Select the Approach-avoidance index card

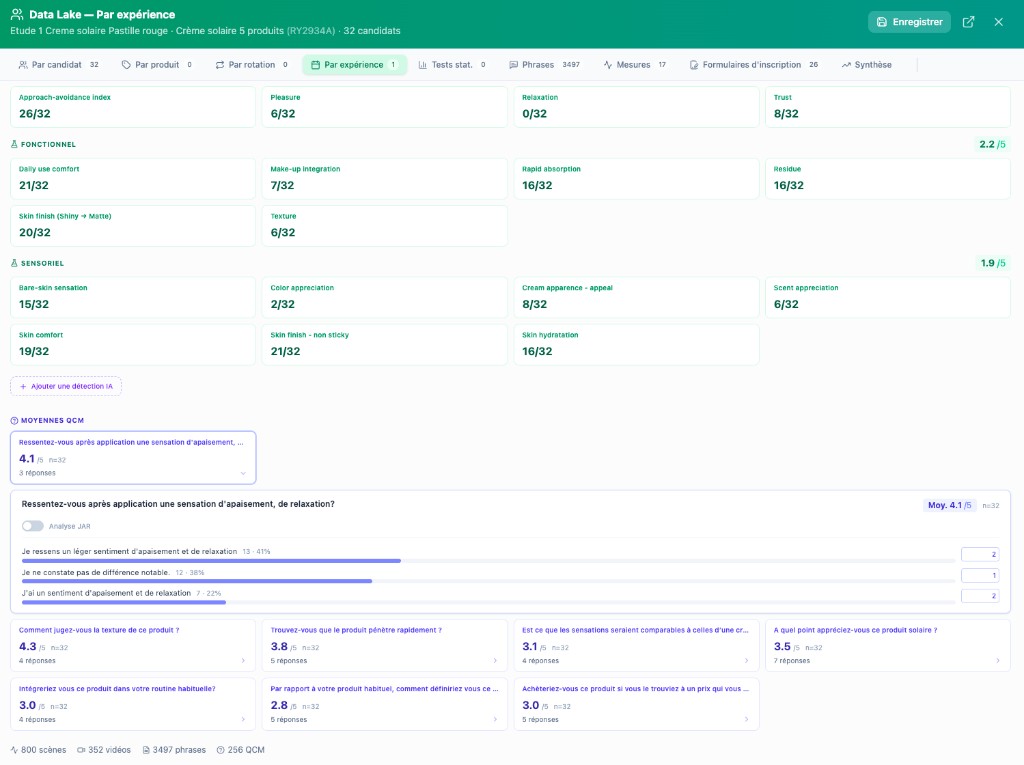click(132, 107)
